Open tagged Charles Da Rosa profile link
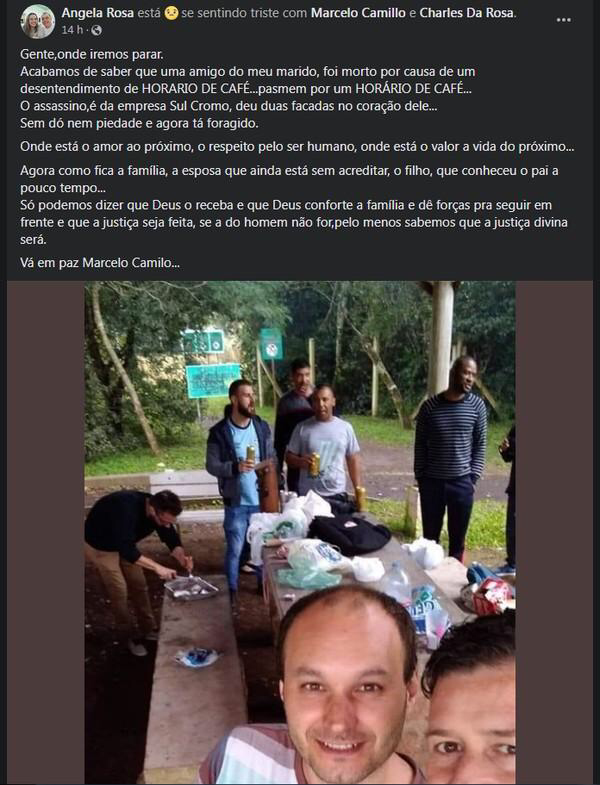 (466, 13)
